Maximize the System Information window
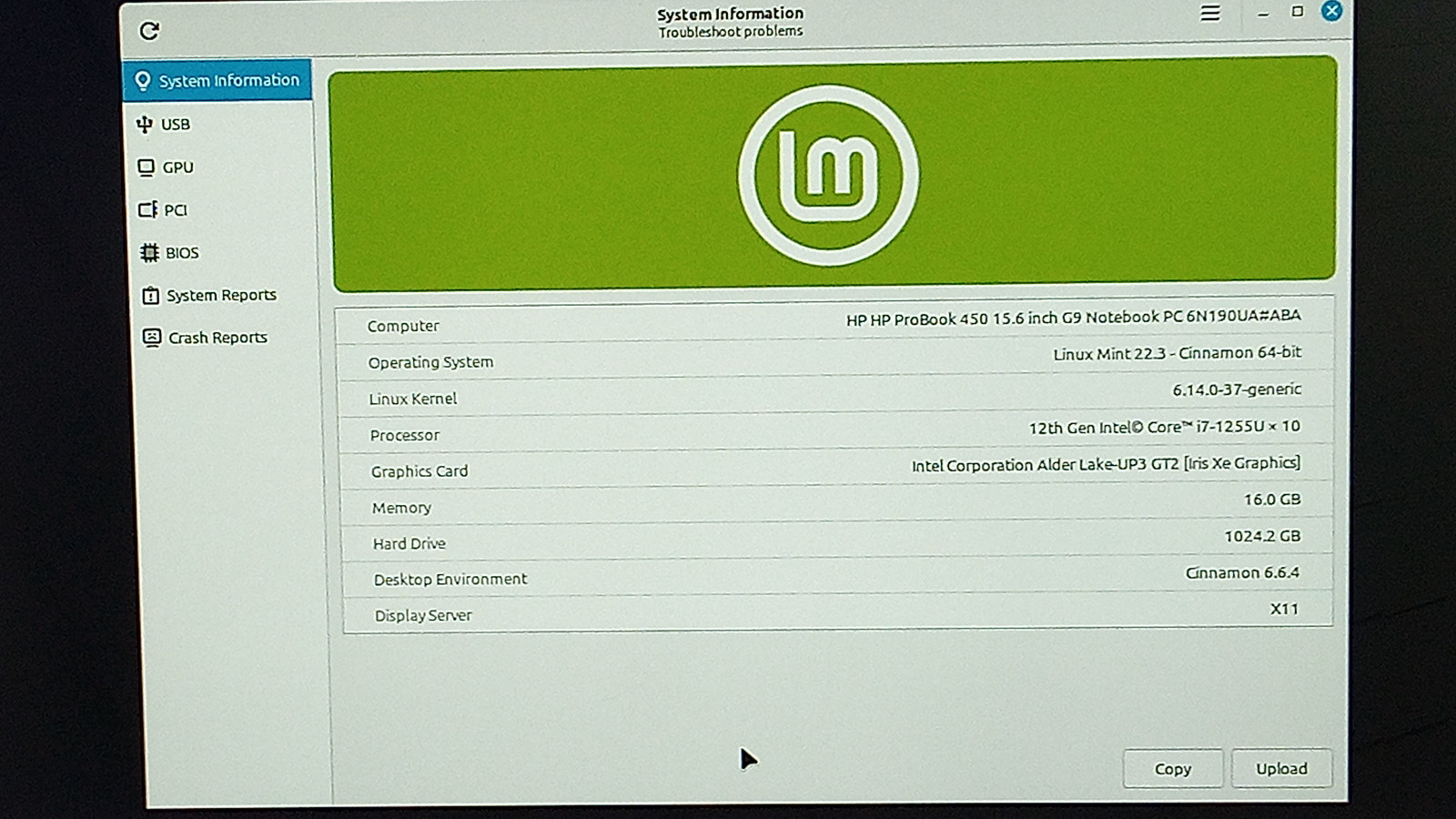The image size is (1456, 819). click(x=1298, y=12)
